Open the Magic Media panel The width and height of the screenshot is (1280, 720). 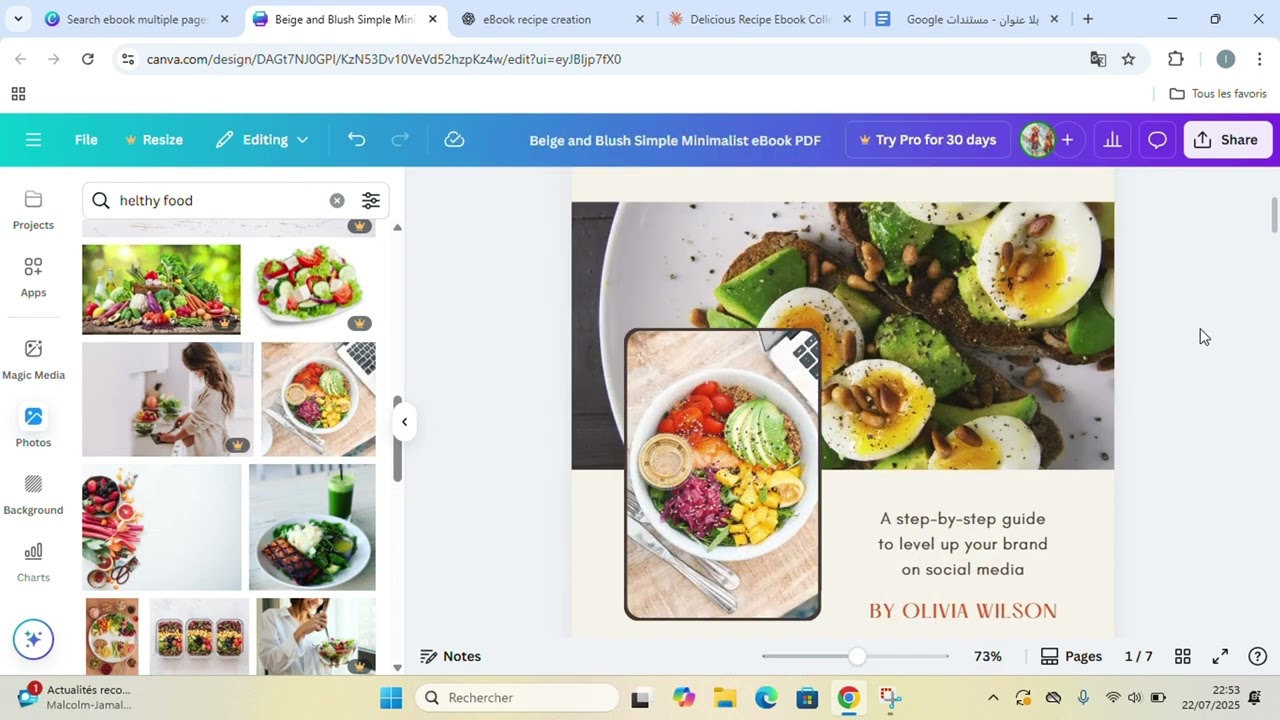(33, 360)
